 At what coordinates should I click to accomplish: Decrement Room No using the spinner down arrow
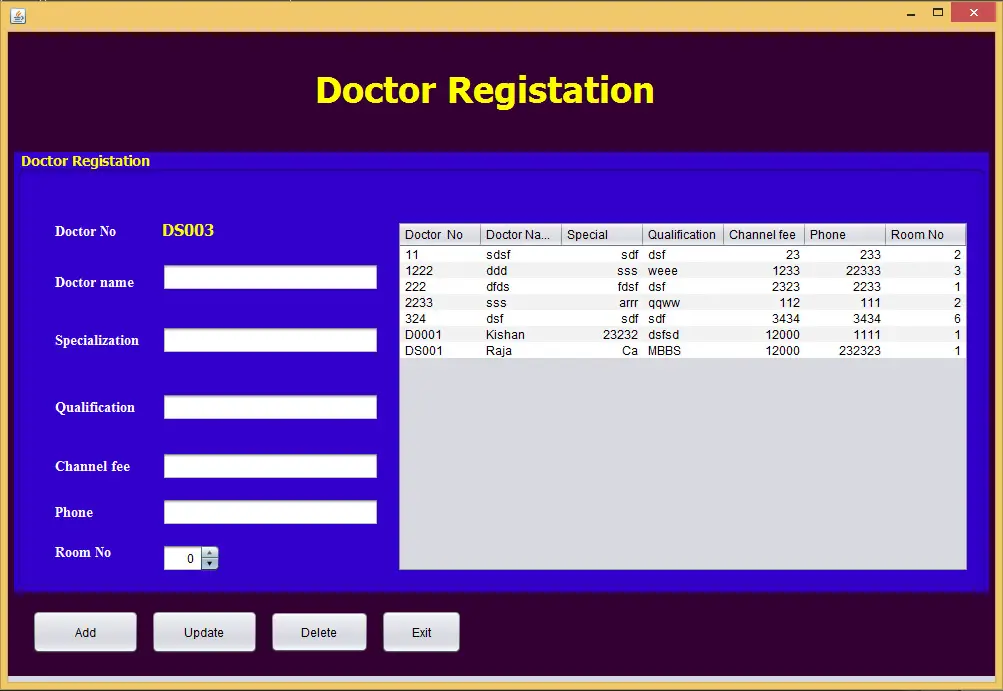208,563
